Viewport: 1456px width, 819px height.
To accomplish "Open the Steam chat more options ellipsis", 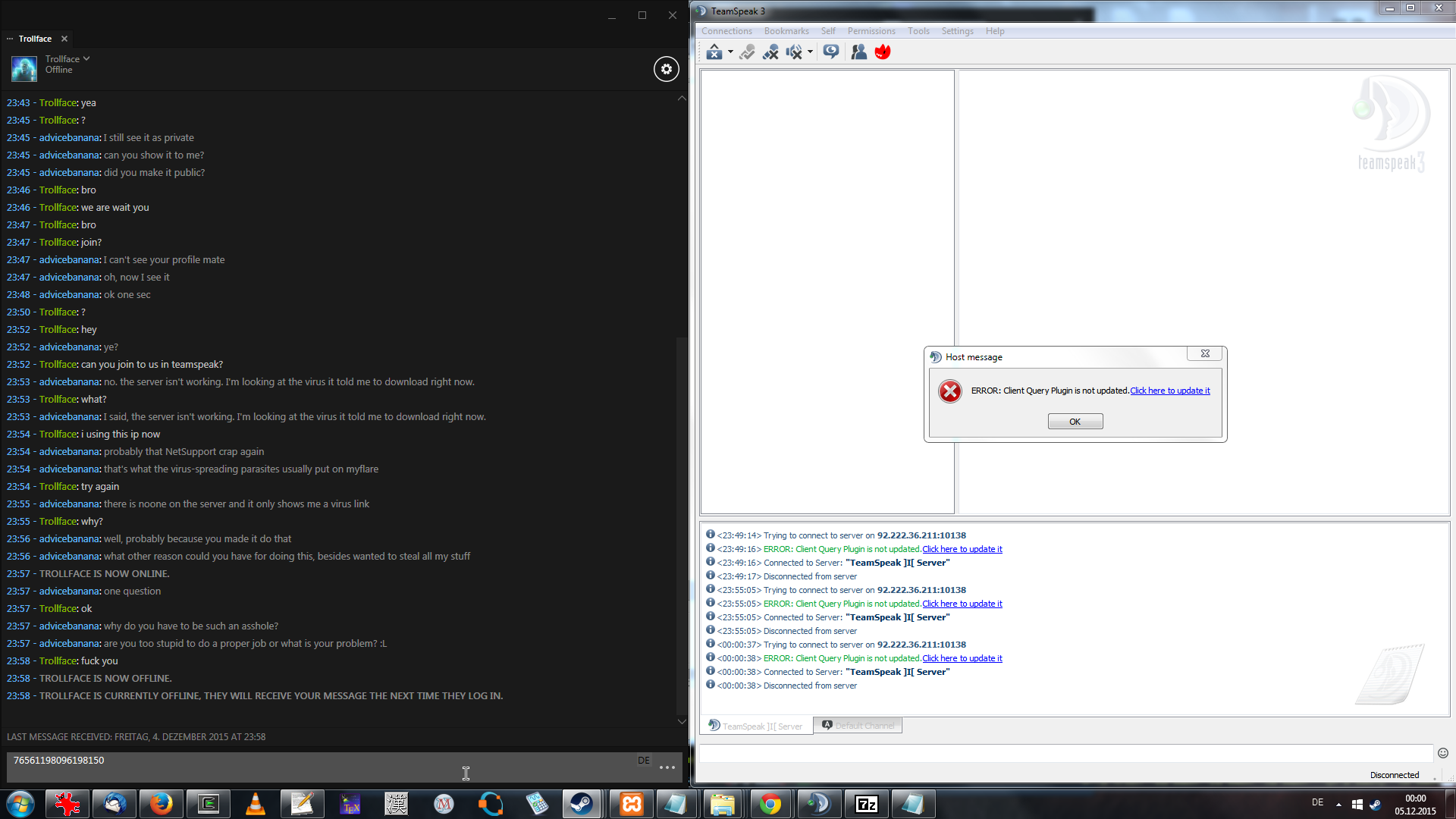I will (667, 767).
